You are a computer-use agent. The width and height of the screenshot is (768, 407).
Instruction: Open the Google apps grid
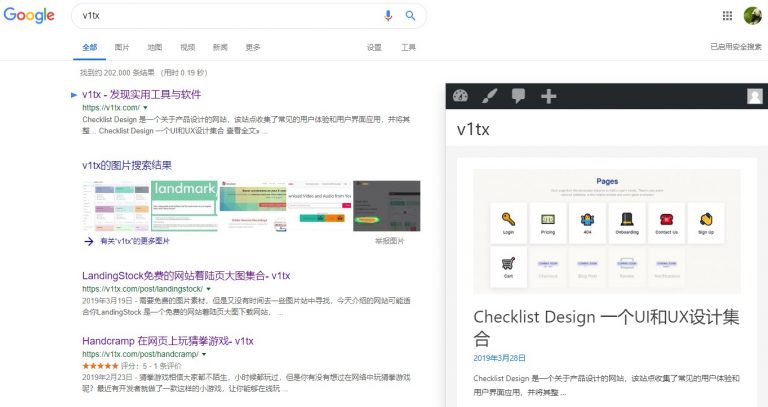tap(727, 16)
